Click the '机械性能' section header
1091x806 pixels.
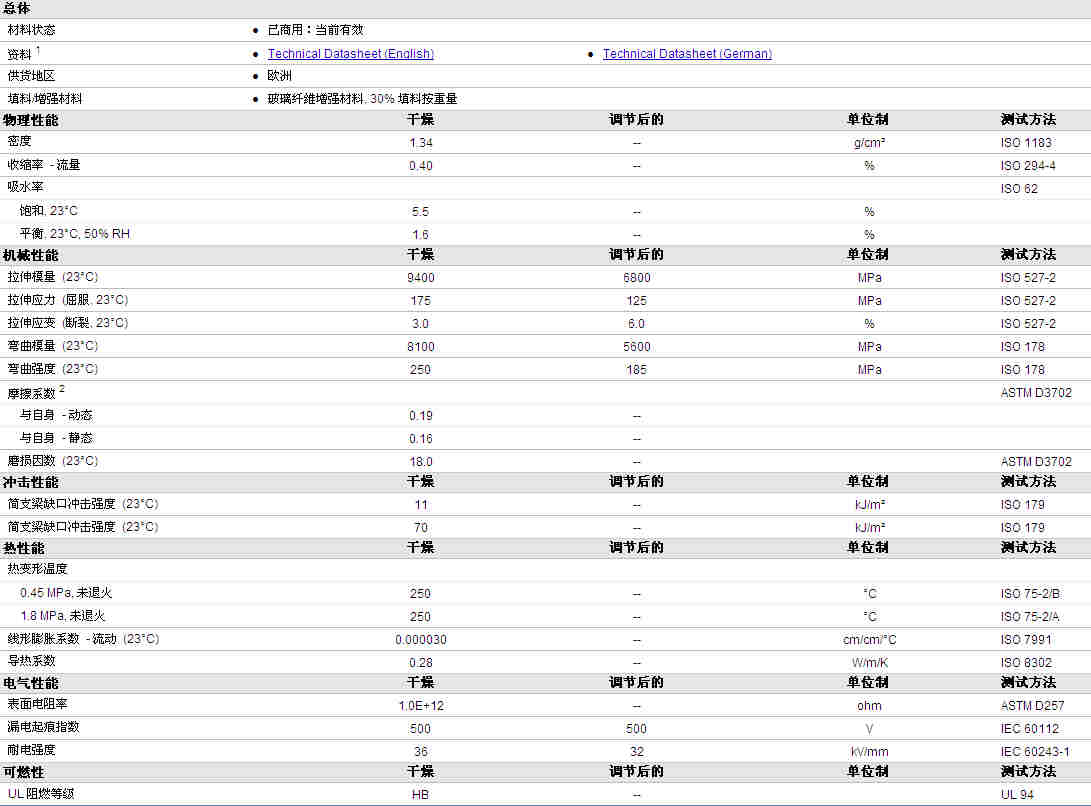(x=31, y=255)
